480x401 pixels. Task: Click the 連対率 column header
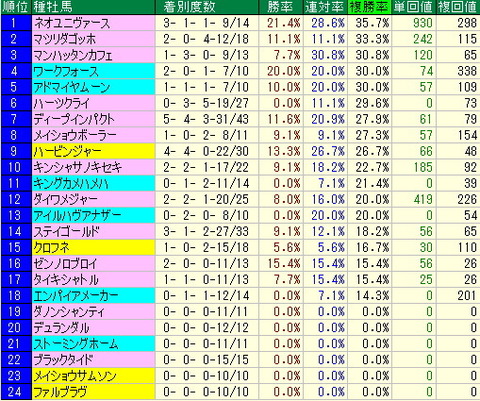(324, 7)
